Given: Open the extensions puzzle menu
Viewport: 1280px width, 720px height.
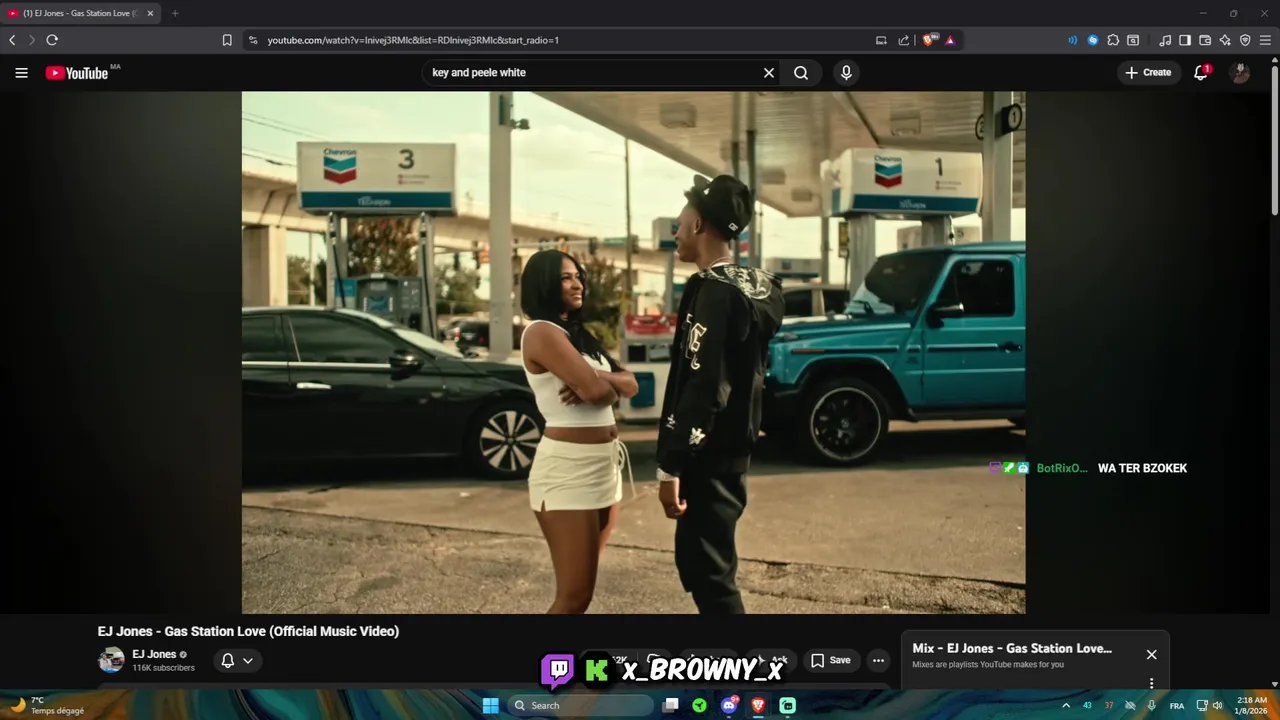Looking at the screenshot, I should coord(1113,40).
